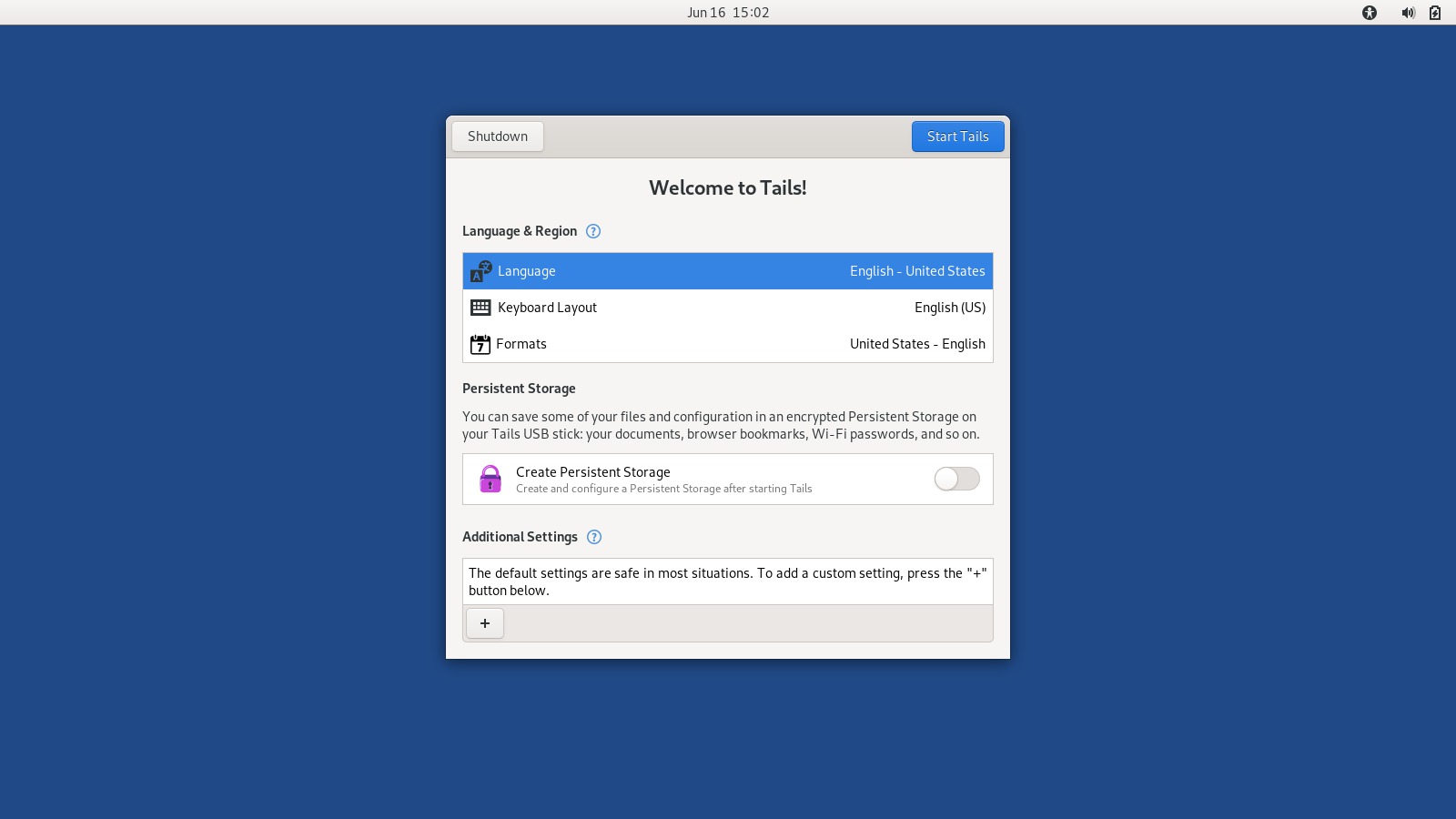
Task: Select the Formats row
Action: 728,344
